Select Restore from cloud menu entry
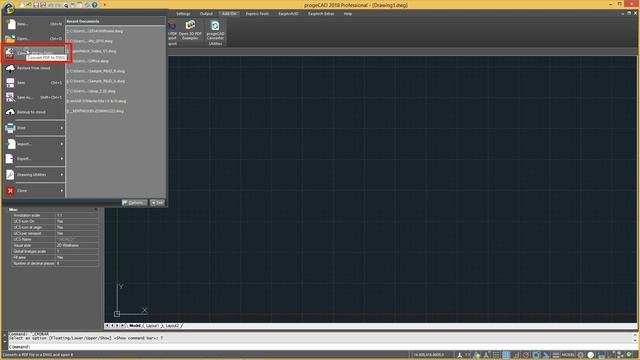Image resolution: width=640 pixels, height=360 pixels. click(35, 68)
